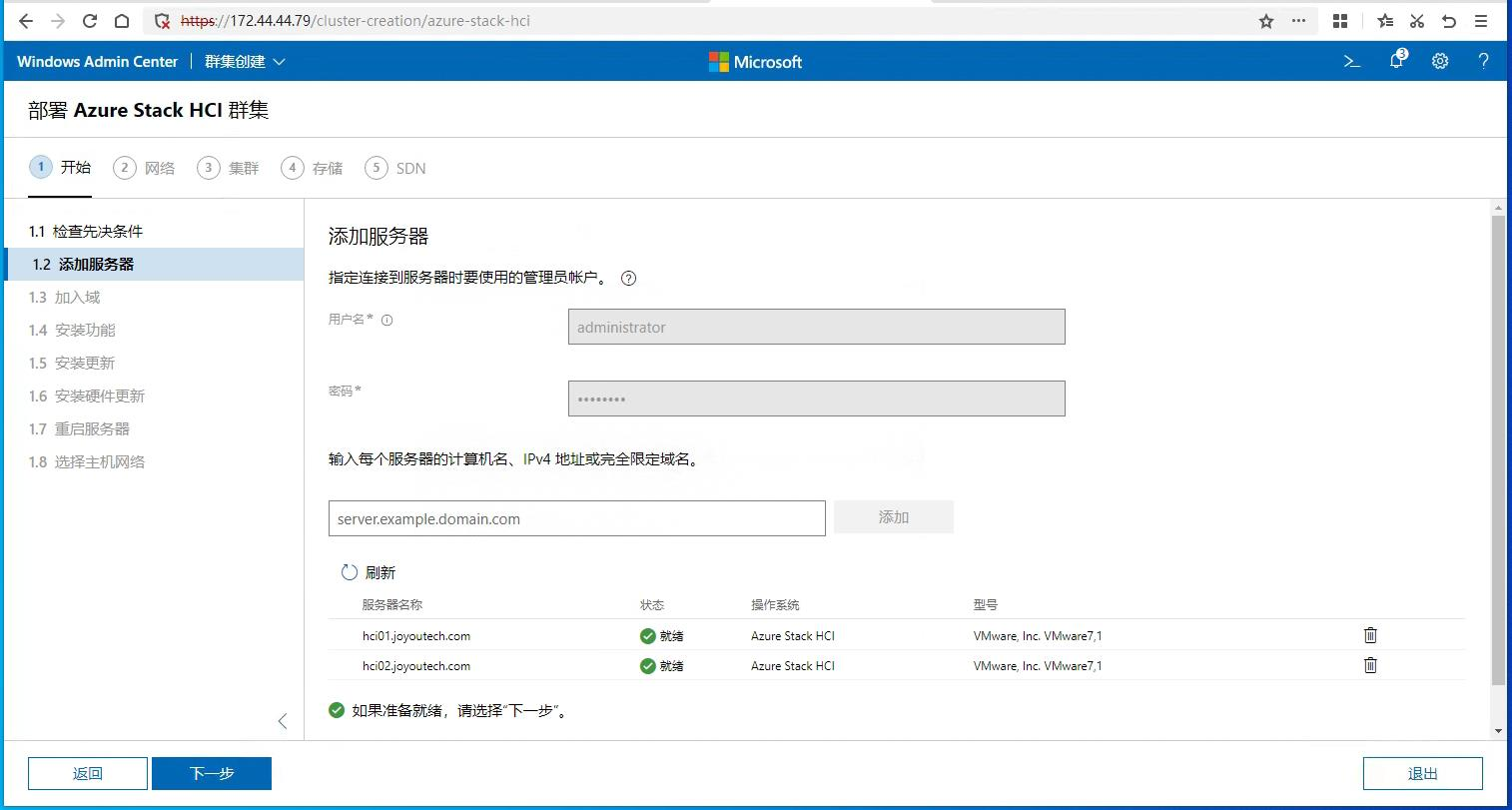Expand the 群集创建 dropdown in header
The image size is (1512, 810).
[x=245, y=62]
